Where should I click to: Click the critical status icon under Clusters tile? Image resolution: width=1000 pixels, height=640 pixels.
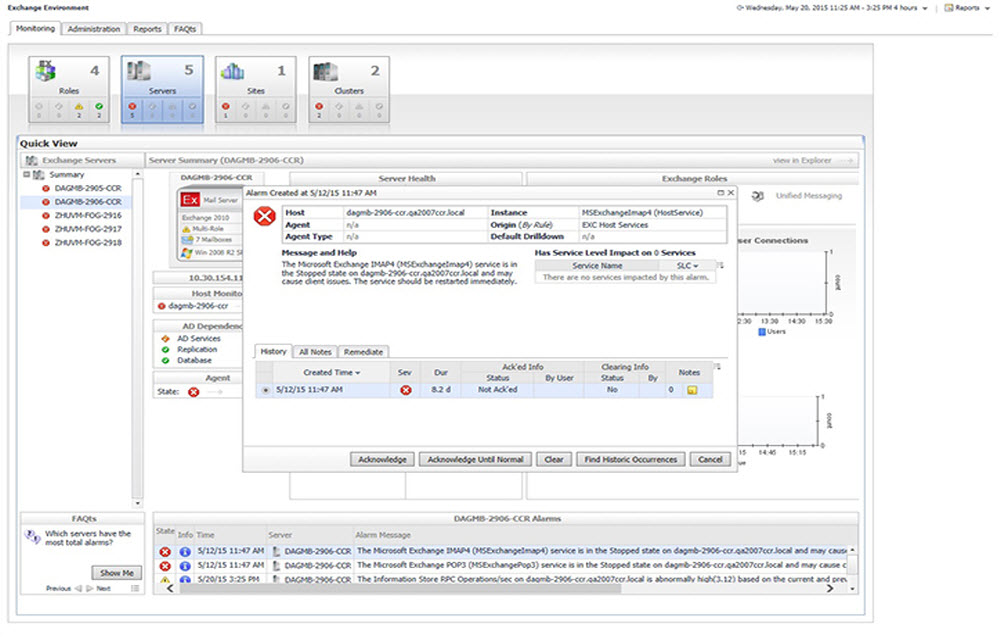[x=320, y=106]
